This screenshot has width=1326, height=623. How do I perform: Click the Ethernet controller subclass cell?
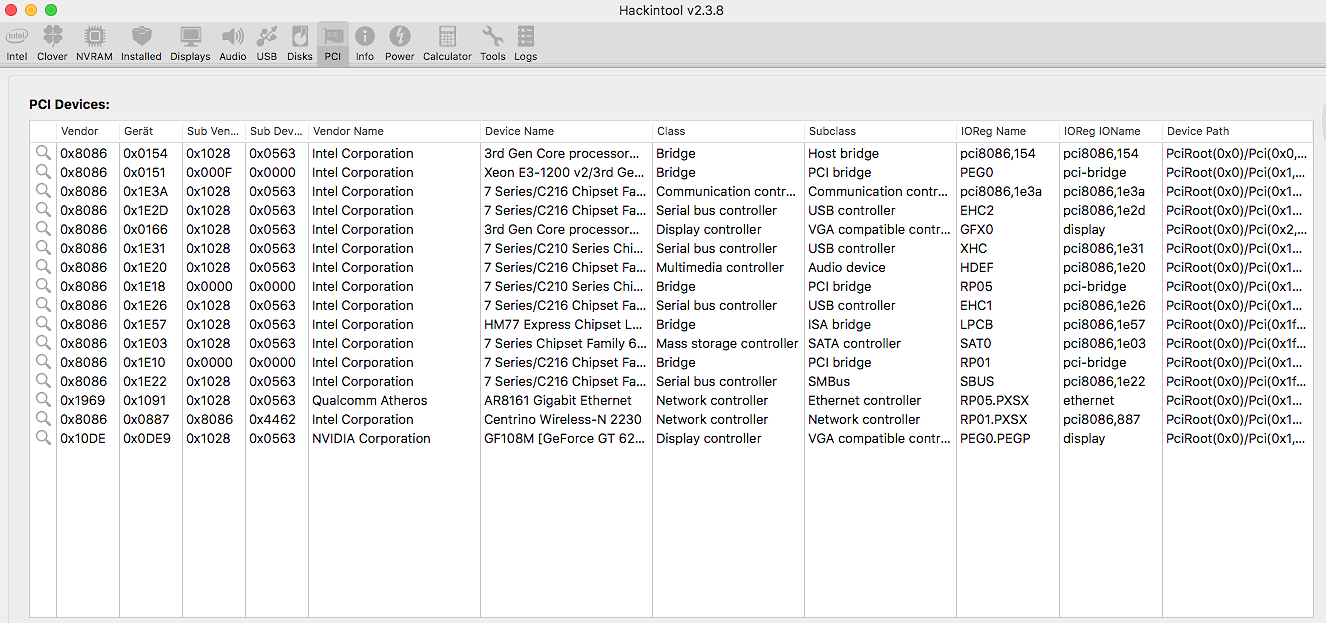pyautogui.click(x=865, y=400)
